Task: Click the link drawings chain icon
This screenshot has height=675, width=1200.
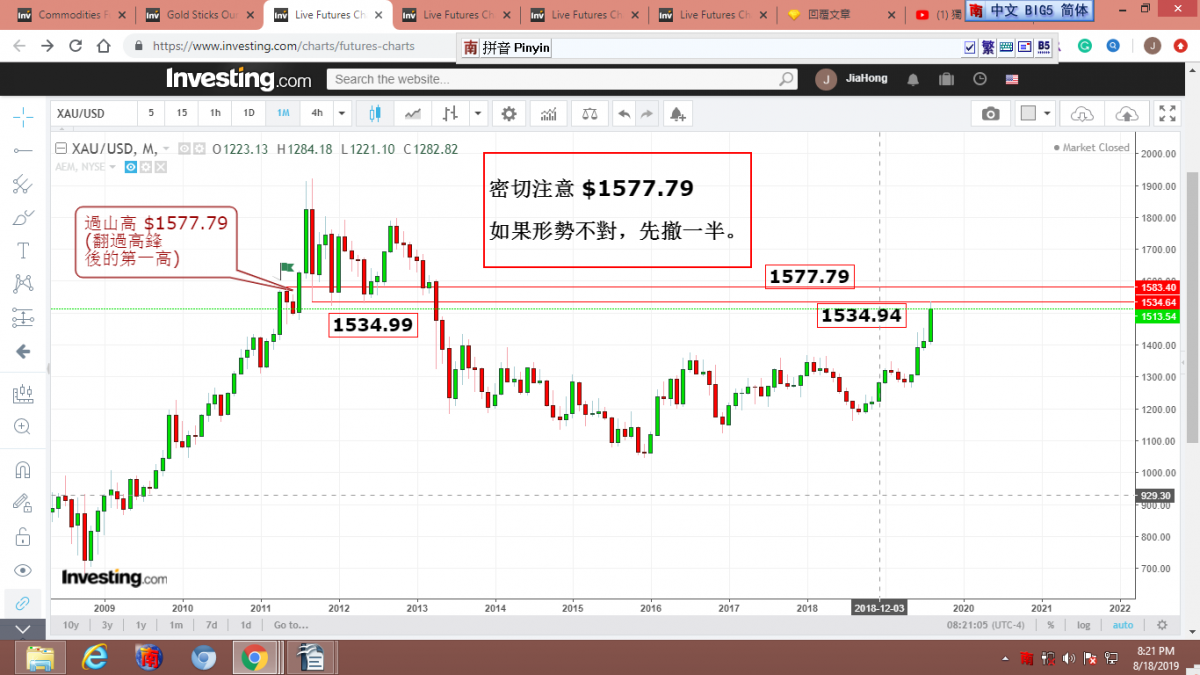Action: [x=22, y=603]
